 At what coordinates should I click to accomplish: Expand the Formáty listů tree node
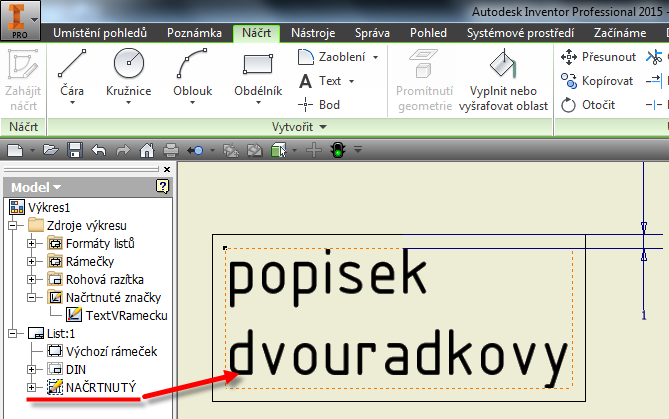tap(31, 243)
